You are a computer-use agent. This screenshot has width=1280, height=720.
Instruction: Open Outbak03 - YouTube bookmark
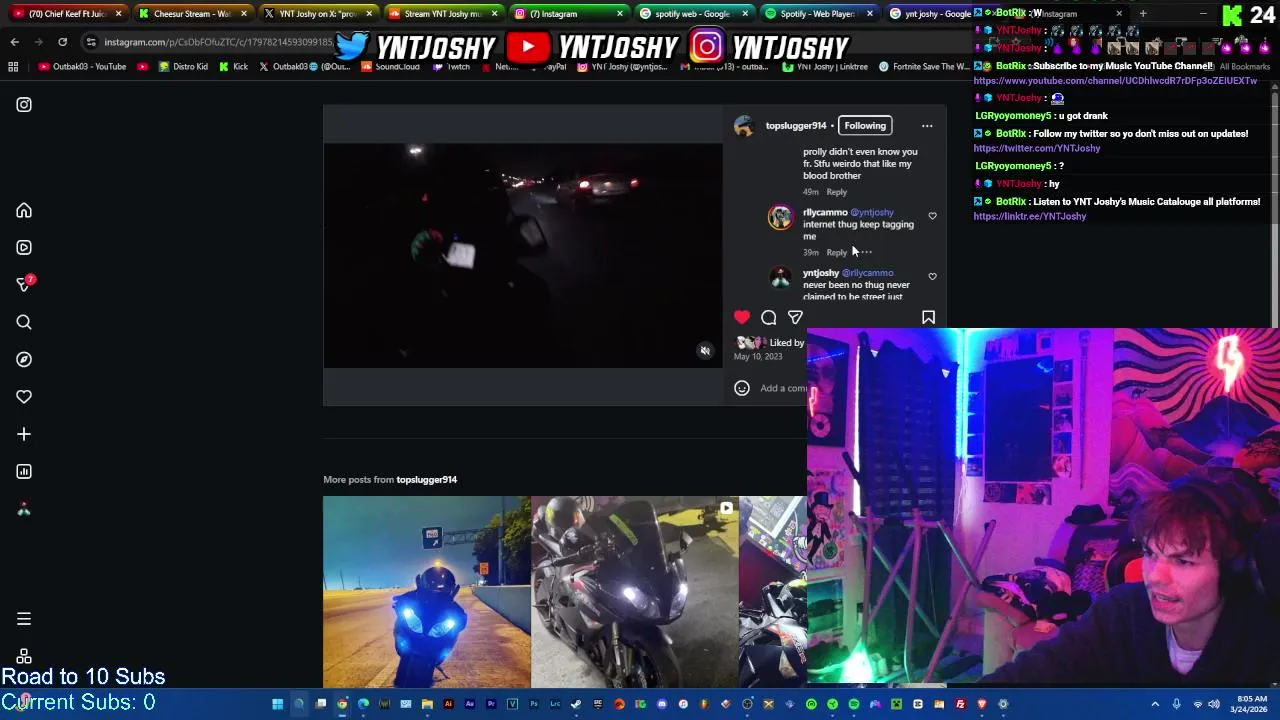click(x=82, y=67)
